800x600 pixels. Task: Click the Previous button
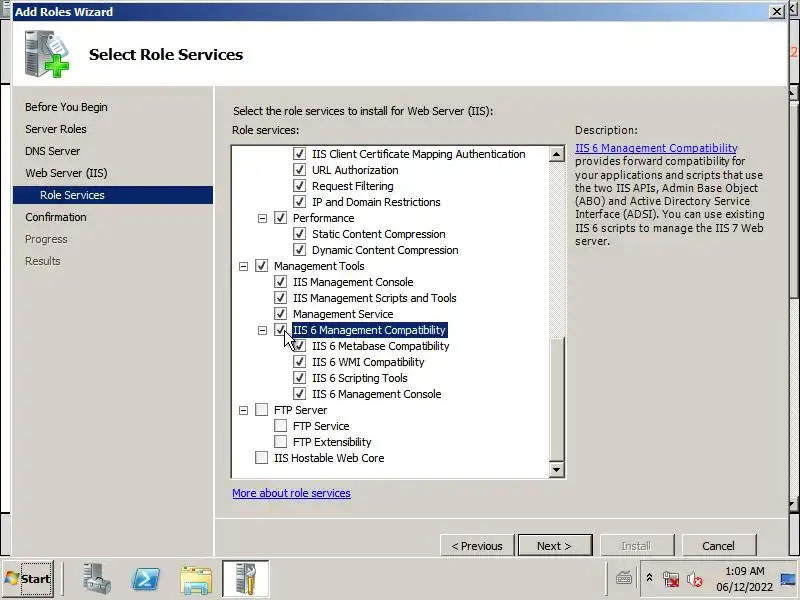[x=477, y=546]
